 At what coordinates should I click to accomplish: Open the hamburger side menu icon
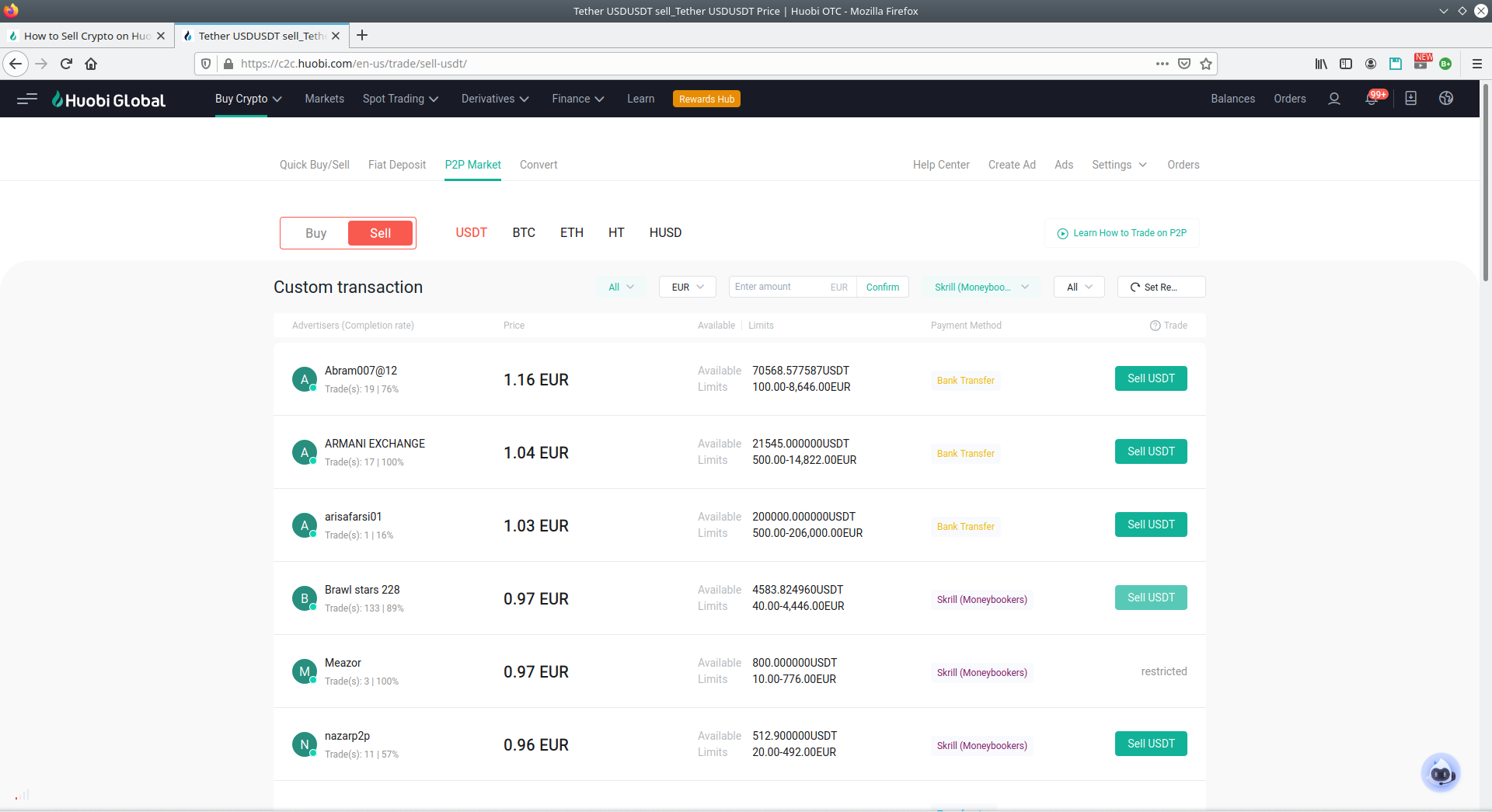[x=27, y=99]
